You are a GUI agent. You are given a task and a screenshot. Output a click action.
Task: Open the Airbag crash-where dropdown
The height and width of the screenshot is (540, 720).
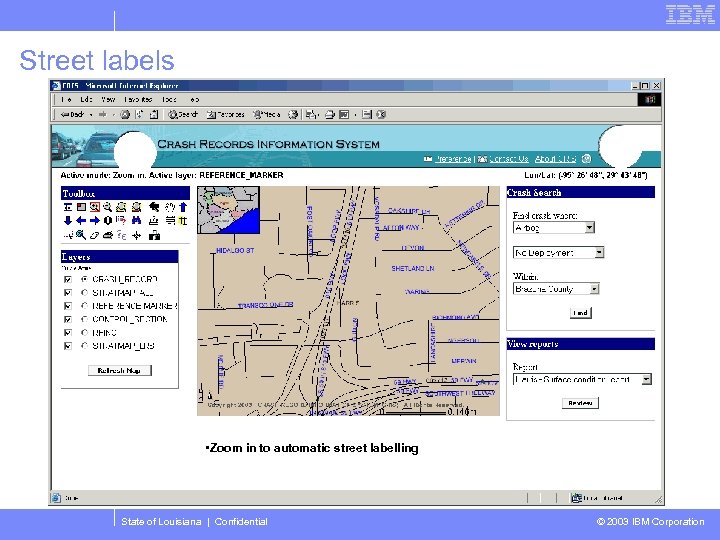(554, 227)
